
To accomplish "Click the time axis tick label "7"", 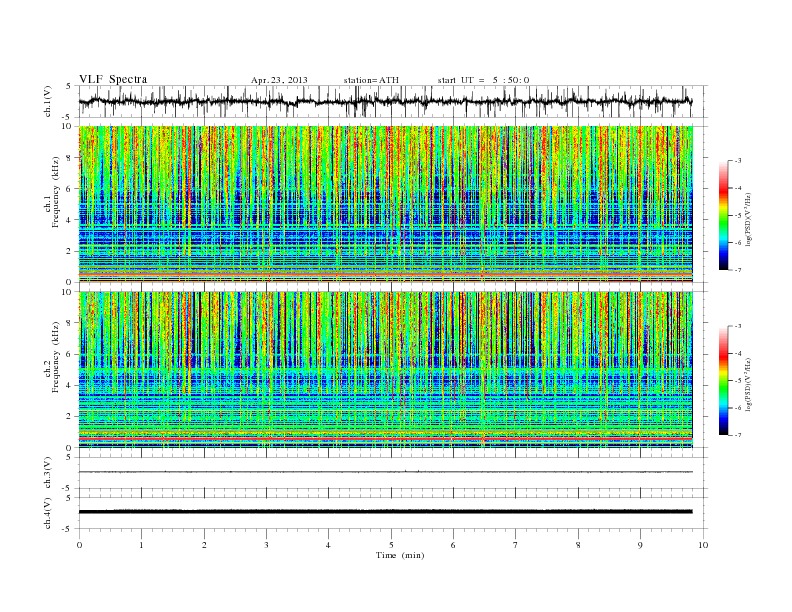I will (x=516, y=545).
